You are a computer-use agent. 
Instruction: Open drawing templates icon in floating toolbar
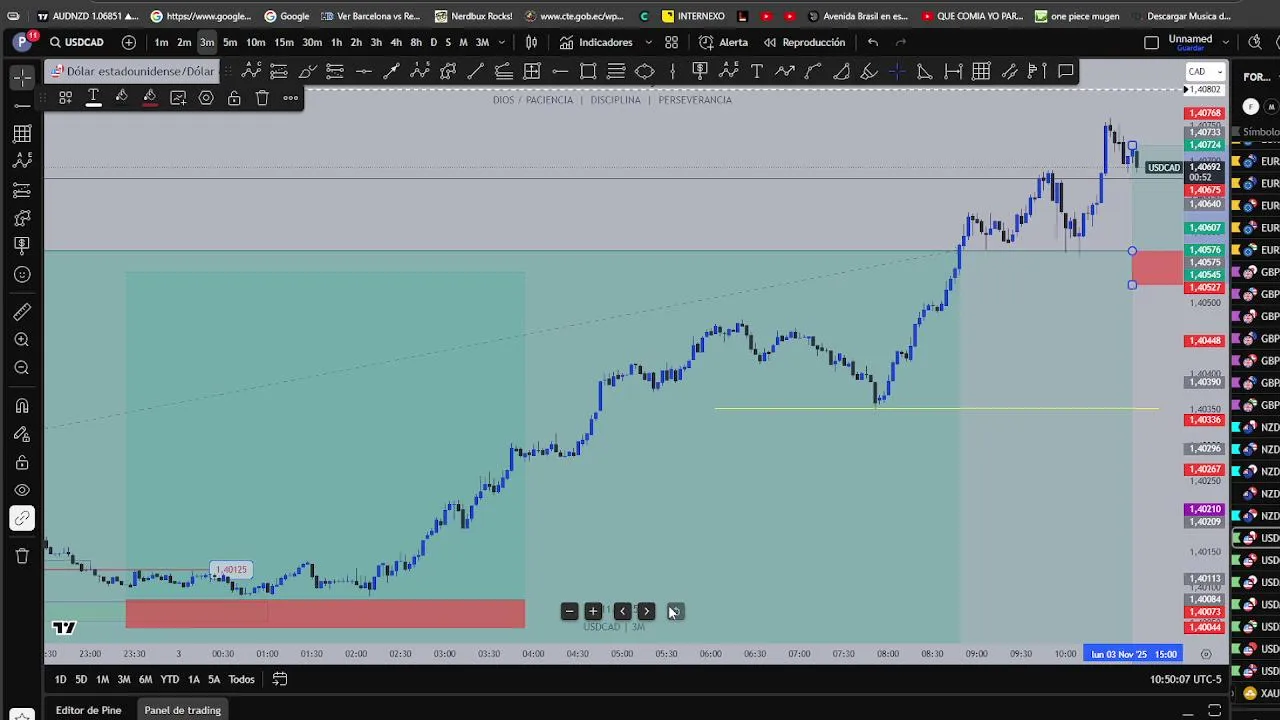[x=65, y=97]
